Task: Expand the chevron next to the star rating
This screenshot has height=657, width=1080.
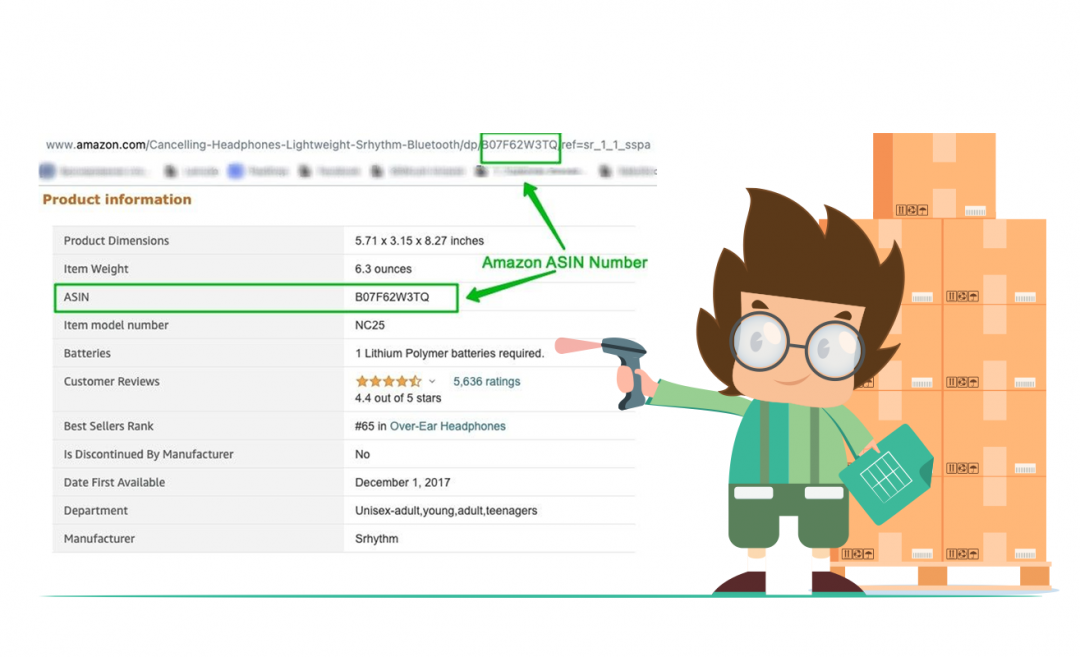Action: point(432,381)
